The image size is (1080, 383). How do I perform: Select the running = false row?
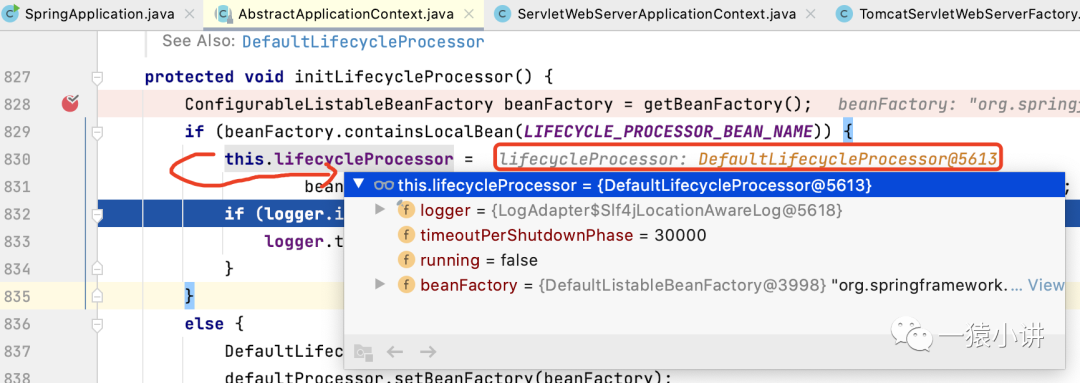704,260
